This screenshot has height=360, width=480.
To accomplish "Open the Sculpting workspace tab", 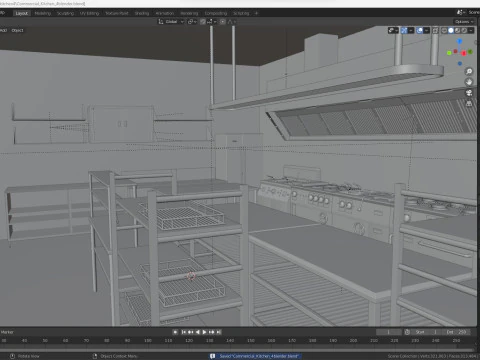I will pos(65,13).
